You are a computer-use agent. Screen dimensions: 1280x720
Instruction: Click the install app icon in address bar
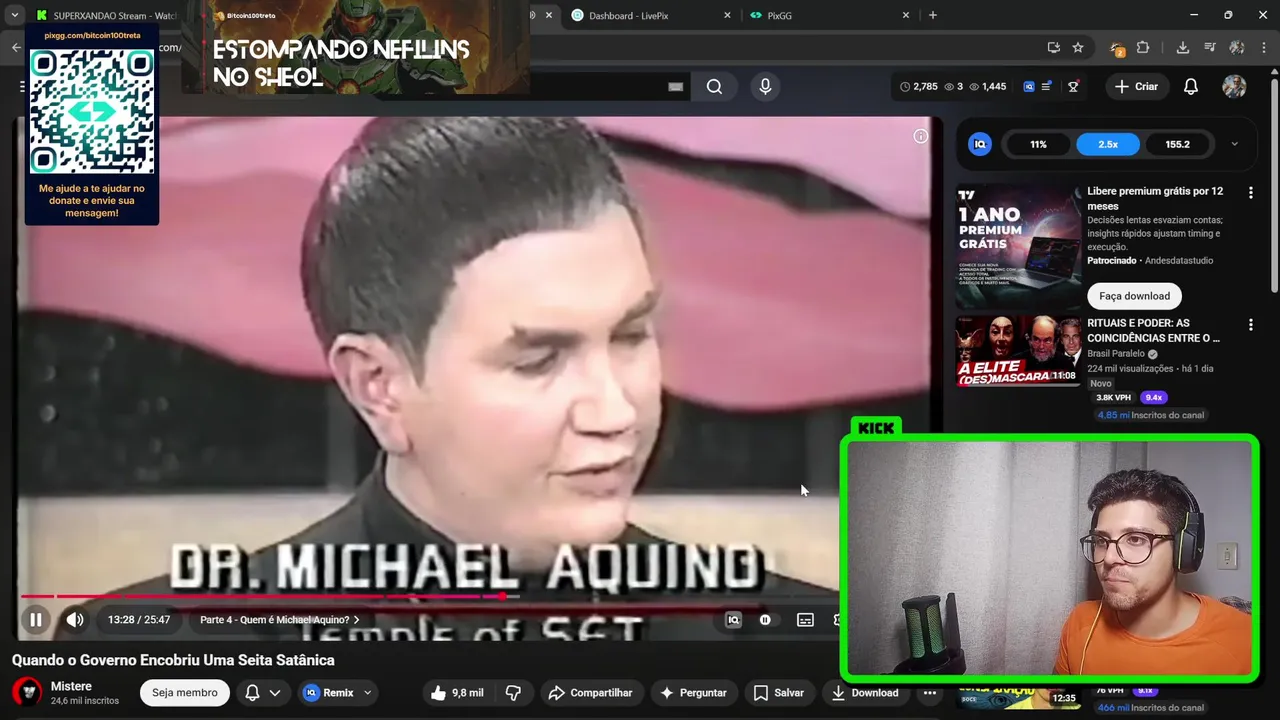1053,47
